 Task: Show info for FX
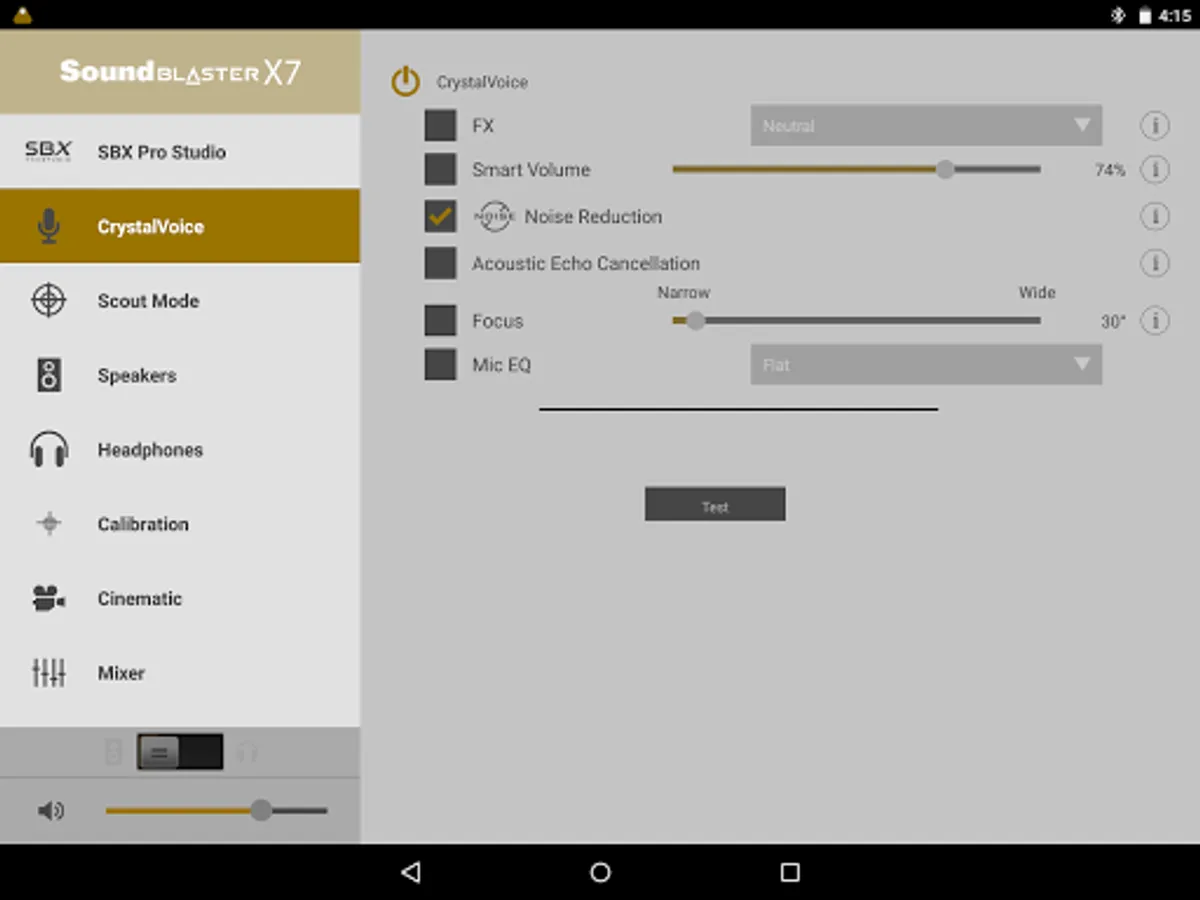(x=1155, y=126)
